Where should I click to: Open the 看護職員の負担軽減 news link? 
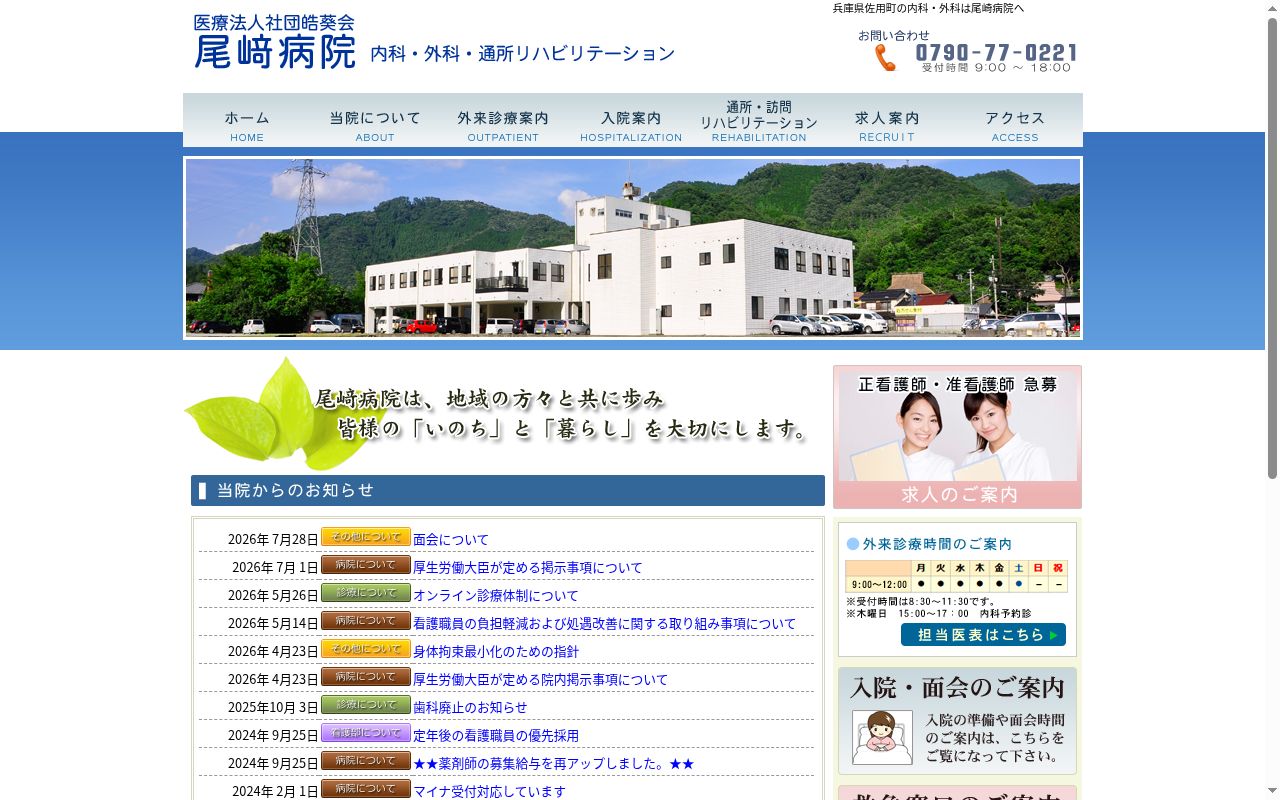click(605, 623)
